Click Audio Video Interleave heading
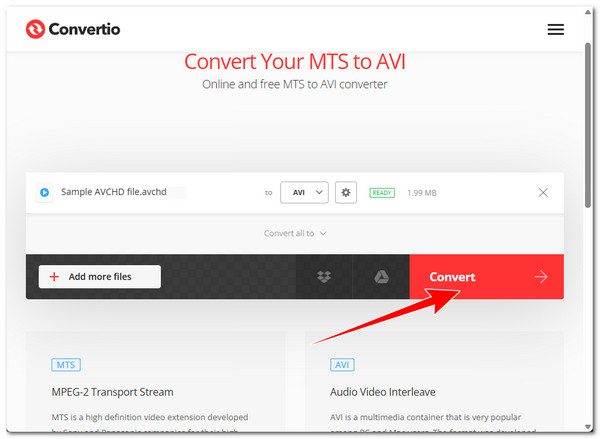The width and height of the screenshot is (600, 439). [x=383, y=392]
